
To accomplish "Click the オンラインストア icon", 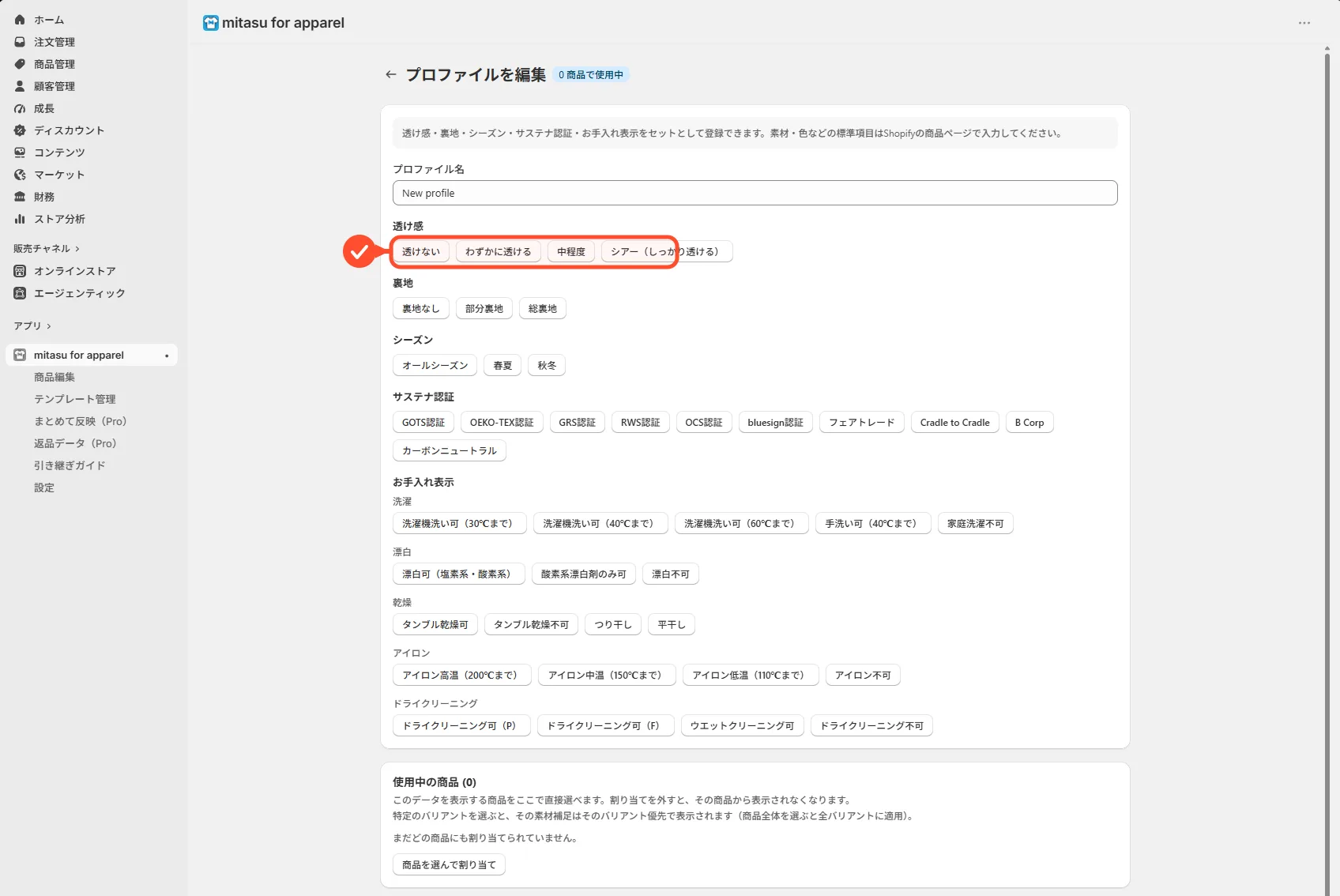I will [20, 271].
